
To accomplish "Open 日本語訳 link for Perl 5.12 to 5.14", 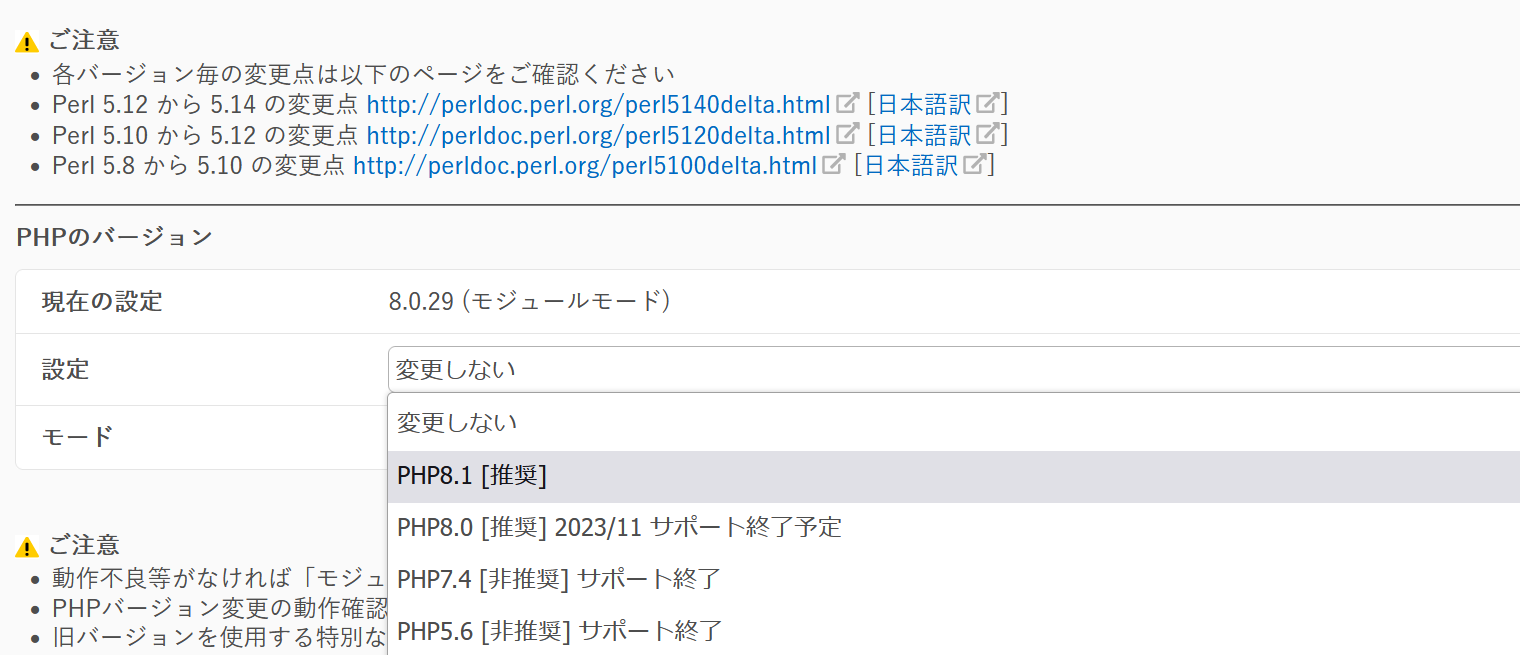I will (925, 104).
